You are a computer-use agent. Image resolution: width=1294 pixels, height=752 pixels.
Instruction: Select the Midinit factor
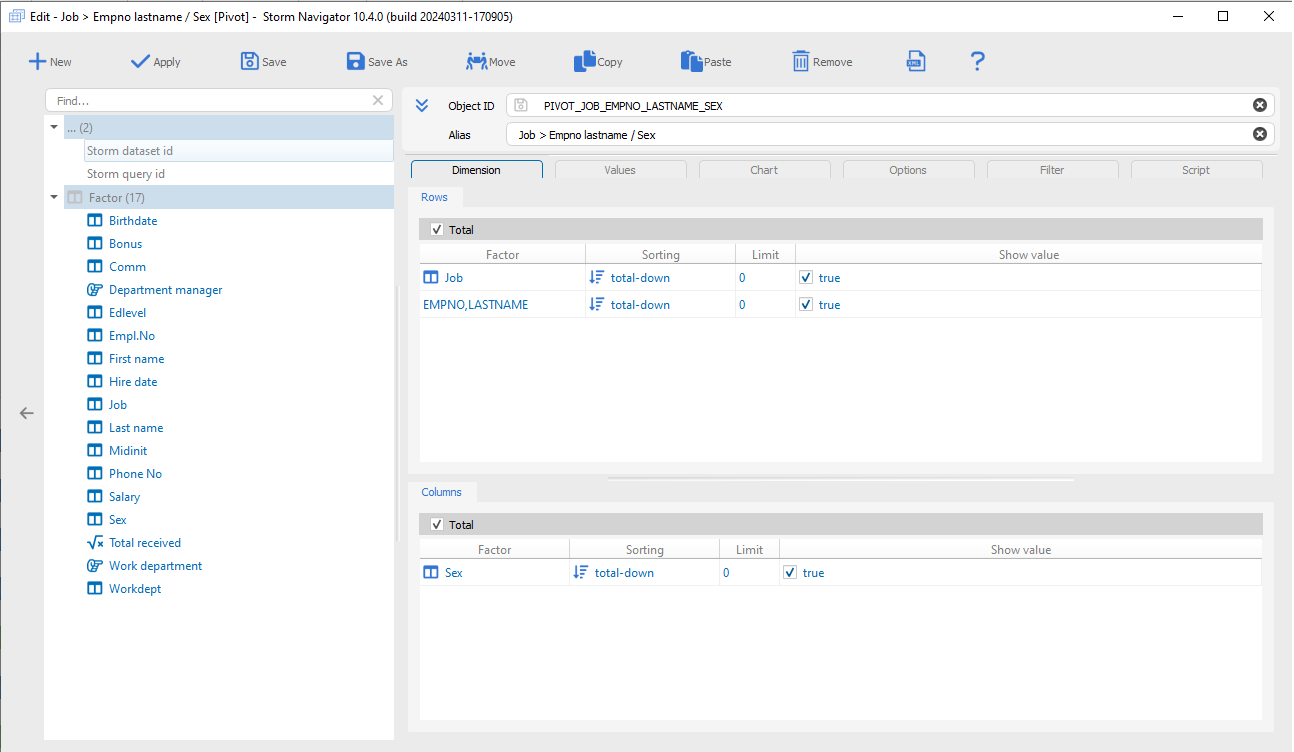click(x=128, y=451)
